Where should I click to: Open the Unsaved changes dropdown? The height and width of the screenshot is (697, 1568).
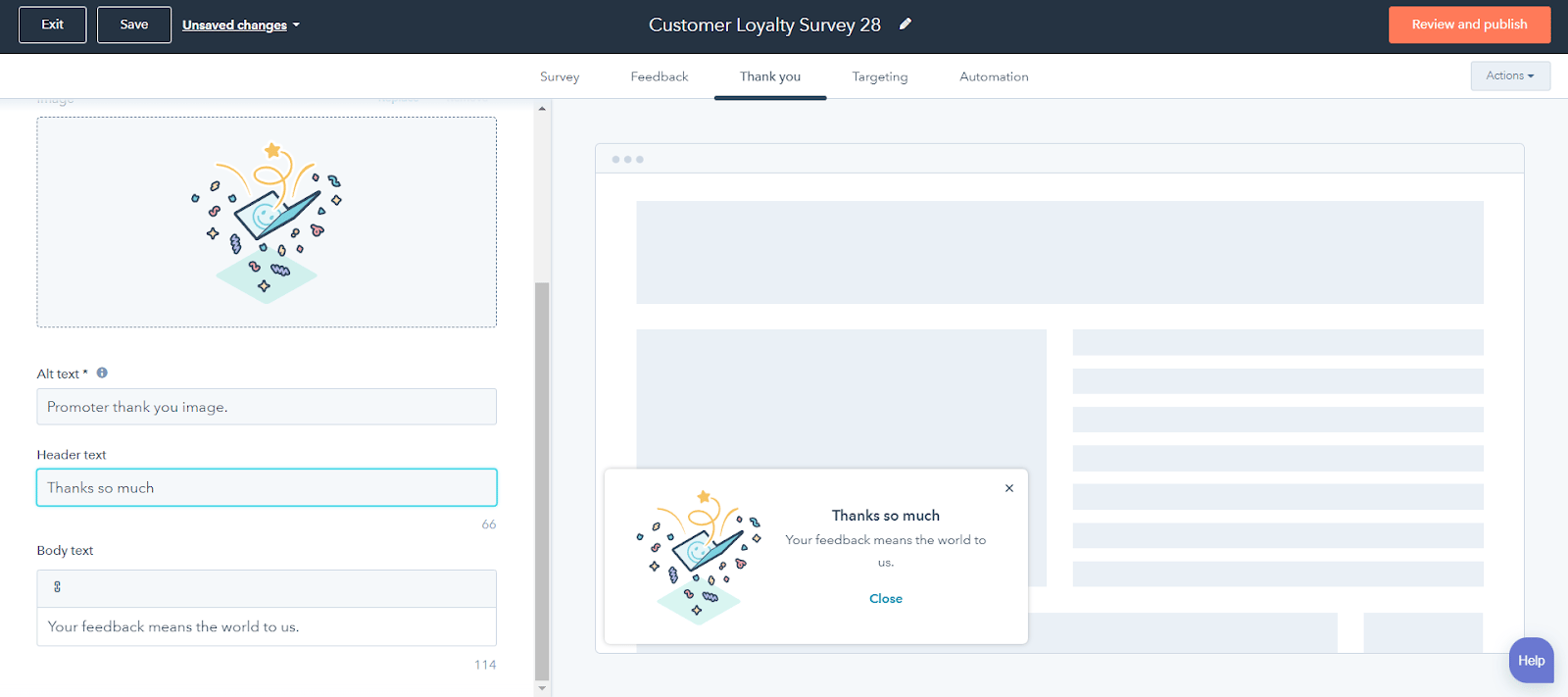(x=240, y=25)
